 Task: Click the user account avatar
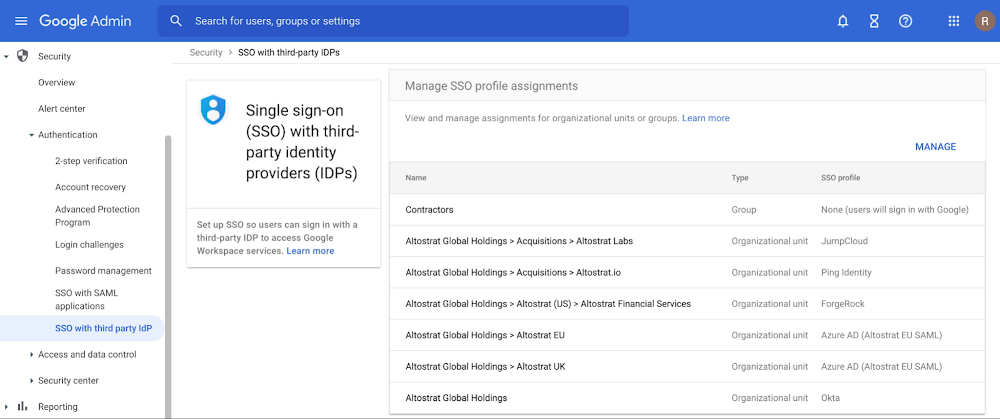tap(983, 21)
